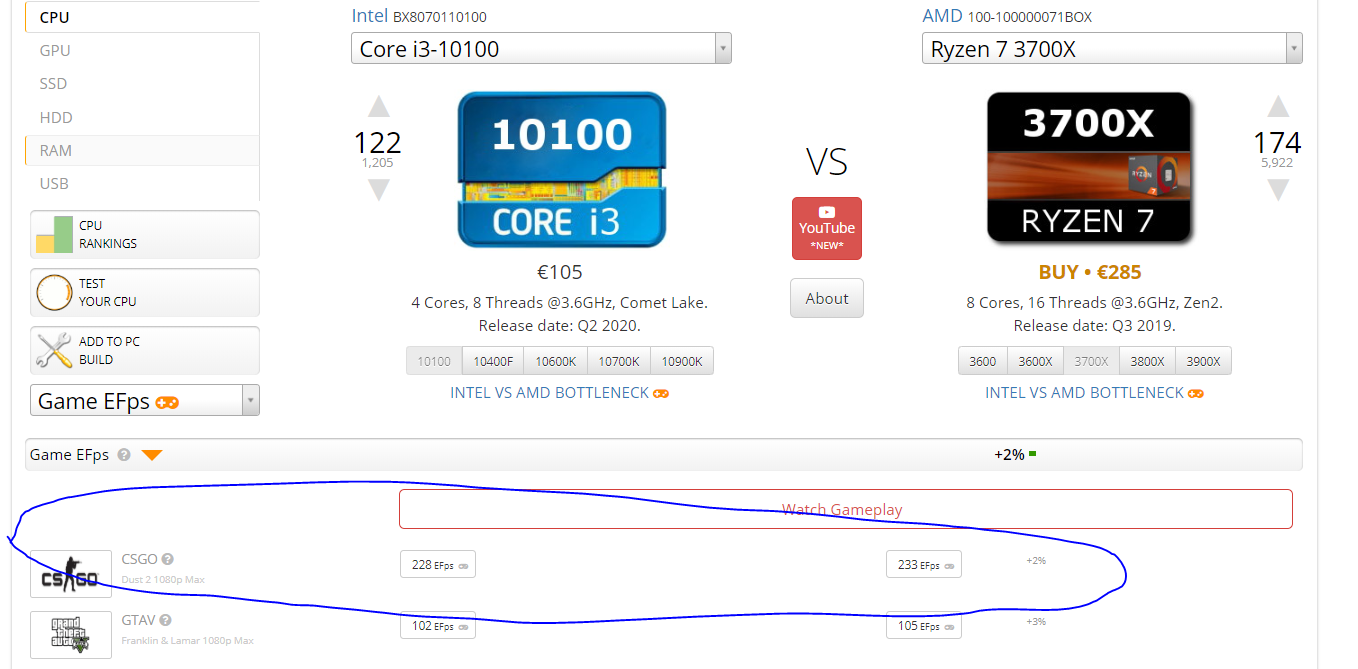Screen dimensions: 1358x669
Task: Upvote the Core i3-10100
Action: pyautogui.click(x=378, y=106)
